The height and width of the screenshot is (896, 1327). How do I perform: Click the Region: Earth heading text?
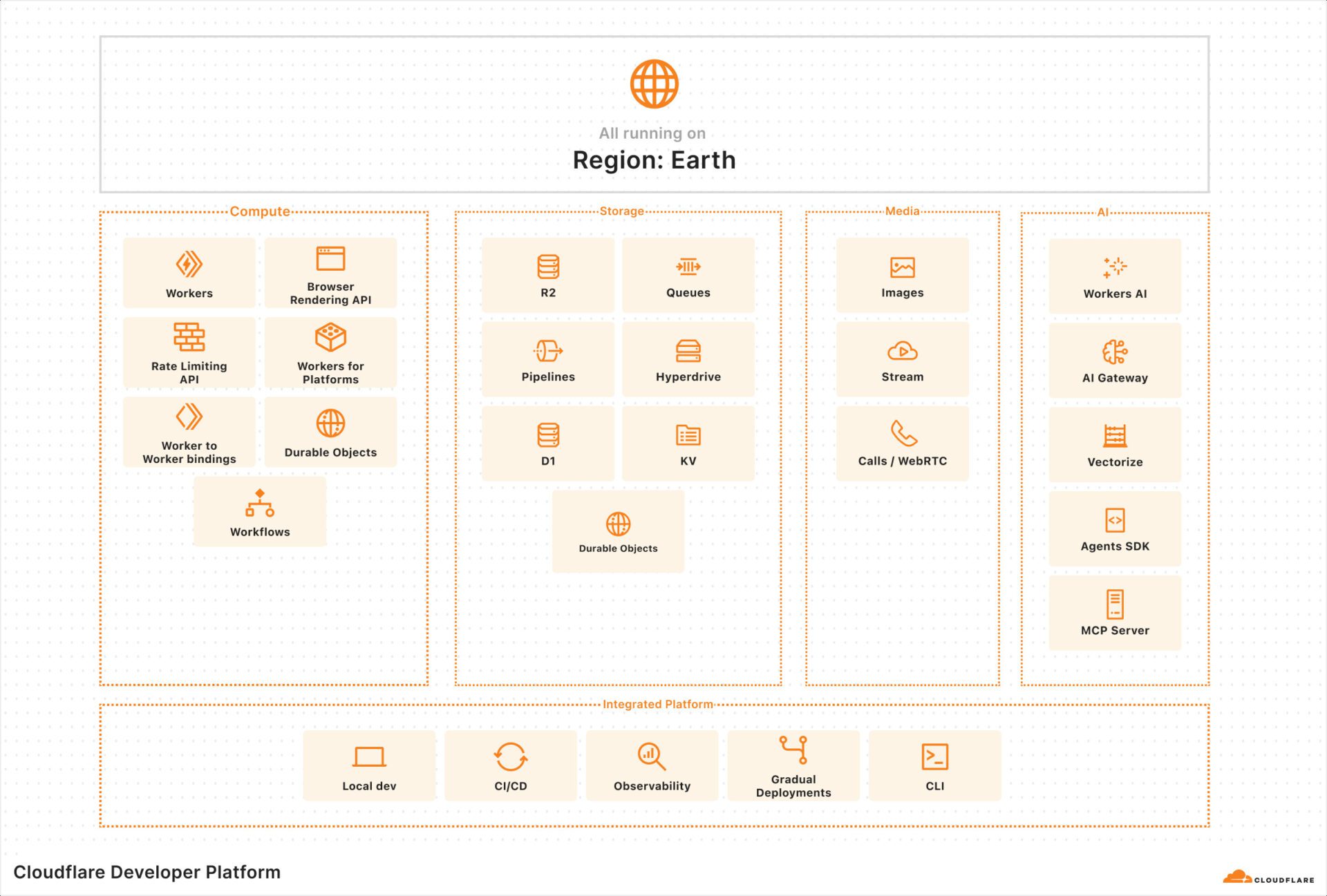point(654,160)
